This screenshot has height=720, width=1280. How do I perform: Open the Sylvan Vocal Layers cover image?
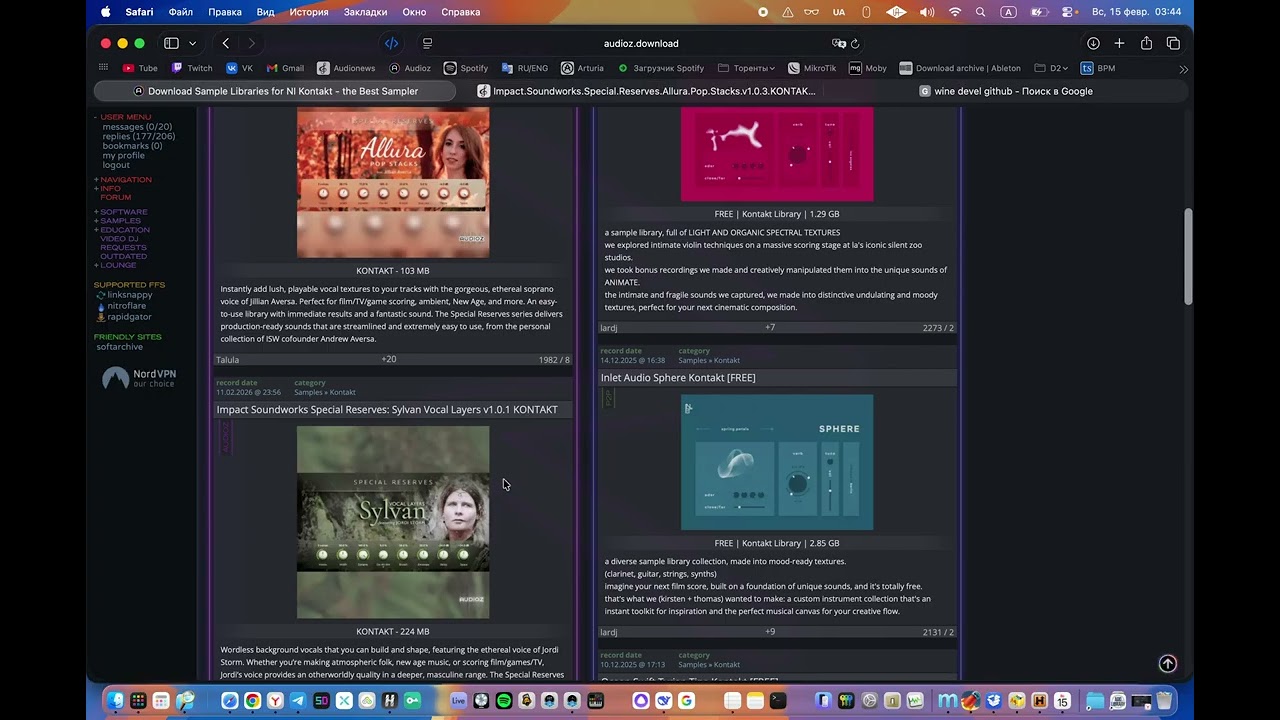coord(393,522)
